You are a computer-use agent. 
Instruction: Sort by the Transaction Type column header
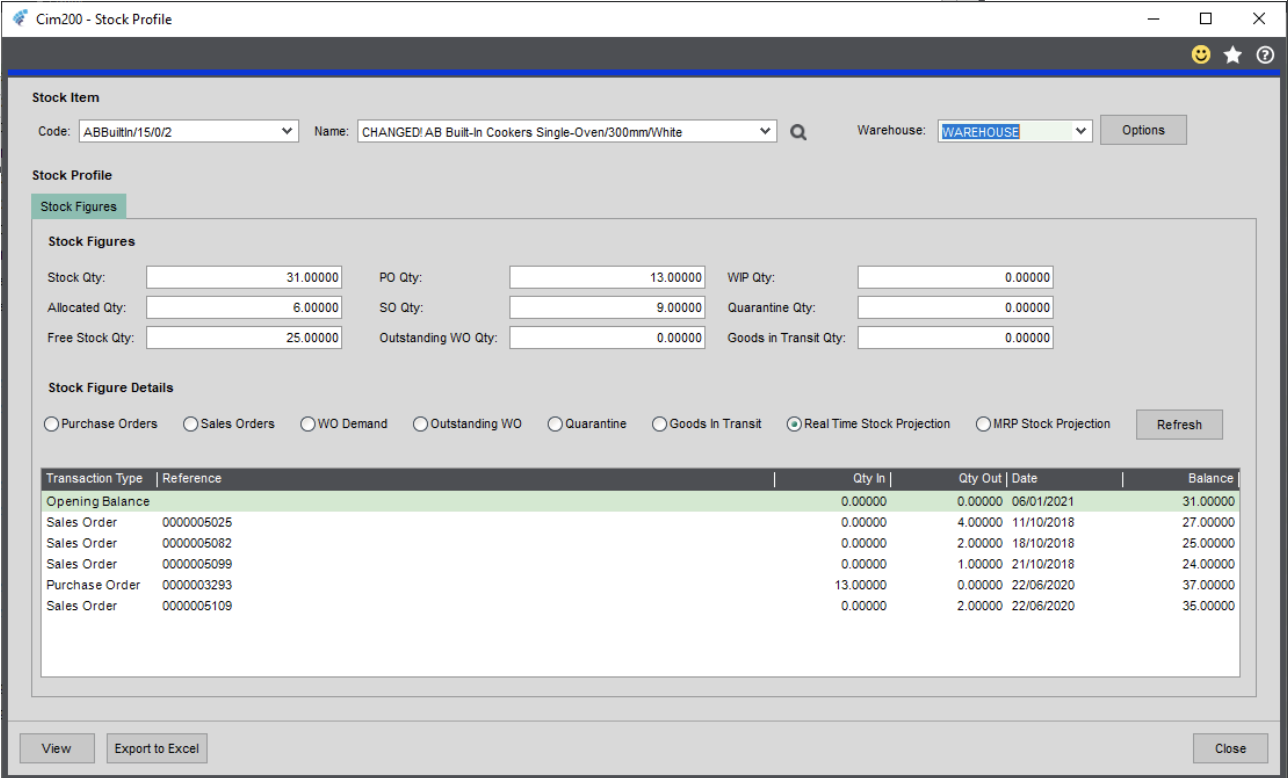tap(95, 479)
